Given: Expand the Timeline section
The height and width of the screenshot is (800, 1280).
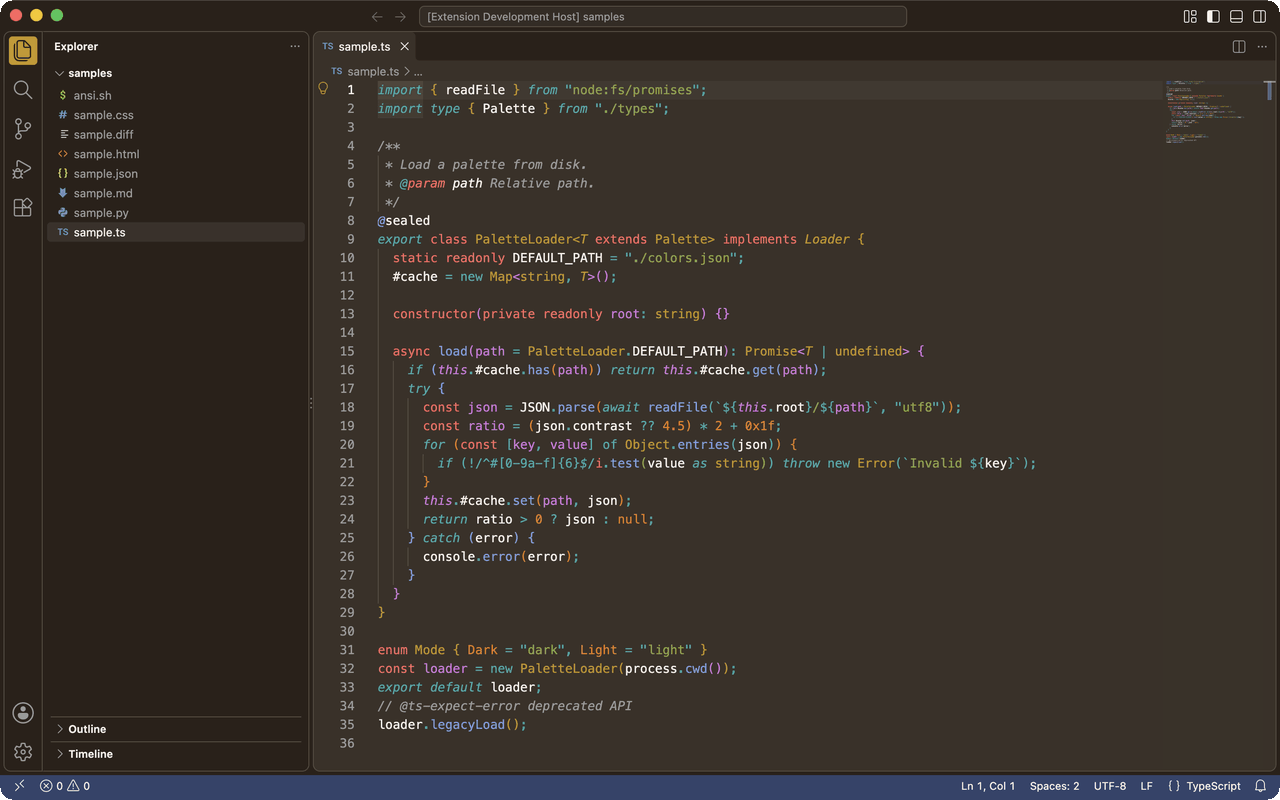Looking at the screenshot, I should [176, 754].
